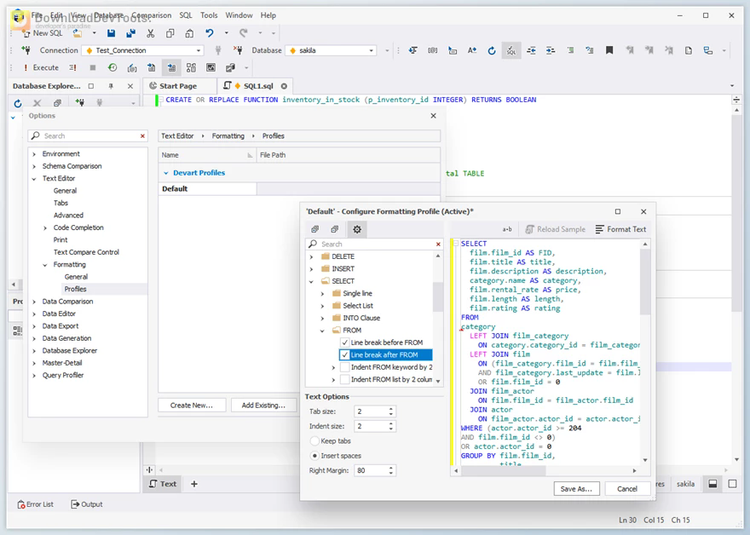Viewport: 750px width, 535px height.
Task: Click the Create New... button
Action: [191, 405]
